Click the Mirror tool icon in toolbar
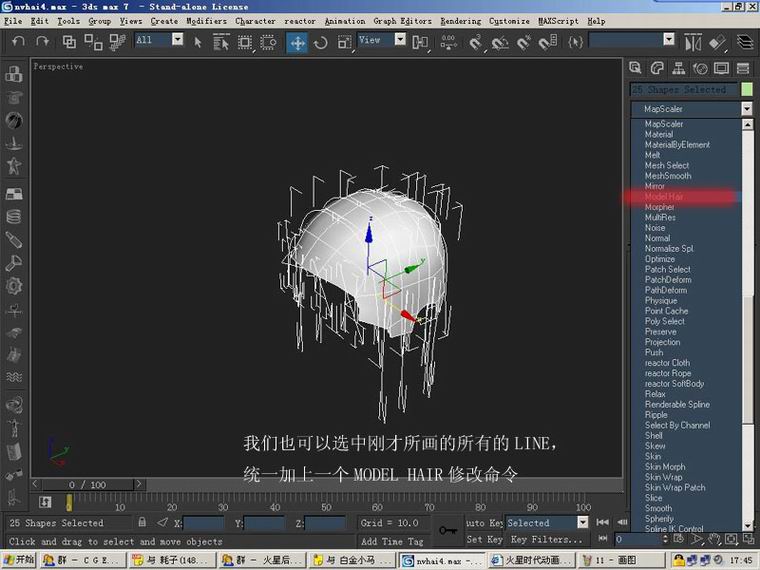 [693, 43]
